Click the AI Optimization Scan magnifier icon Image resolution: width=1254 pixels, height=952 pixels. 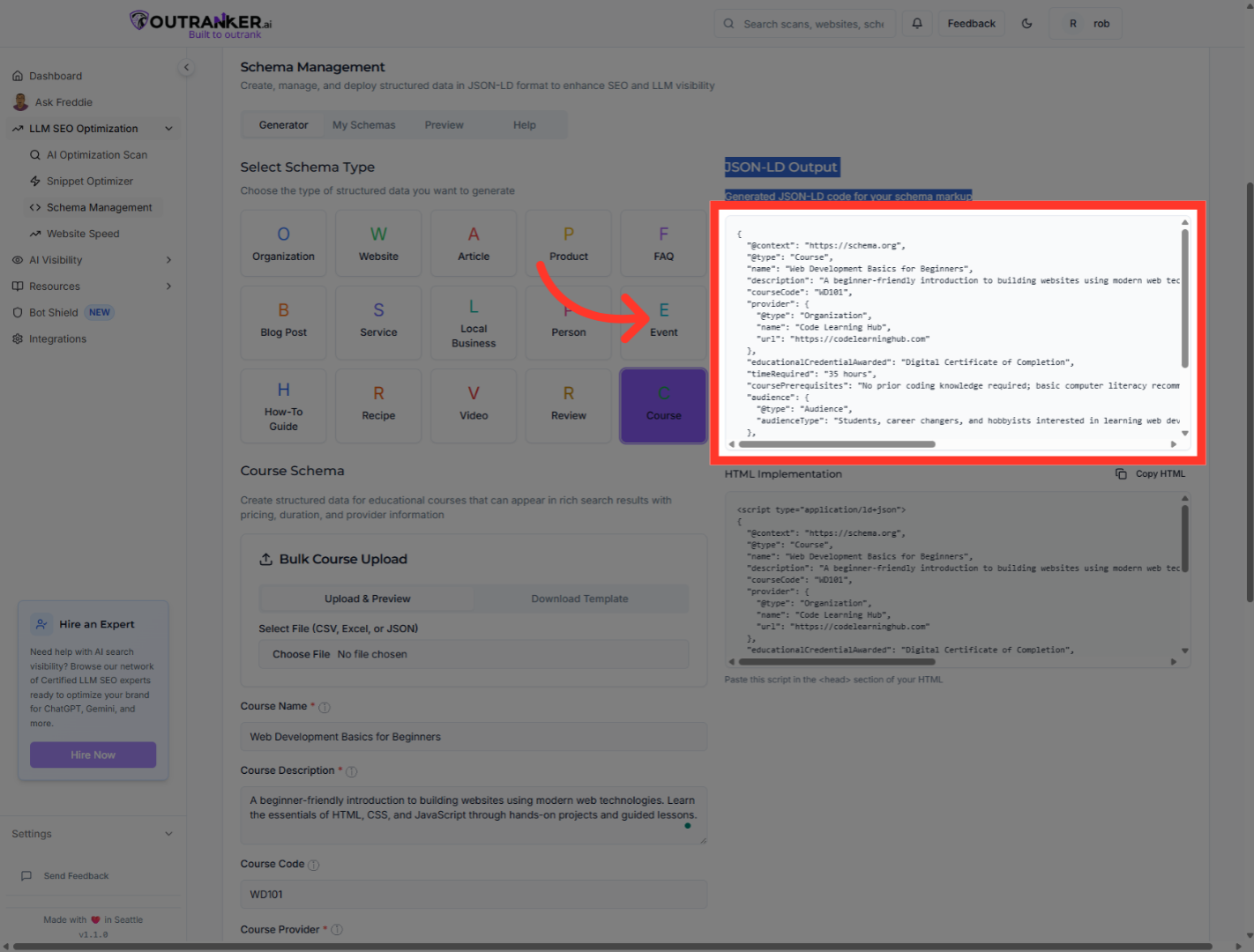[35, 155]
